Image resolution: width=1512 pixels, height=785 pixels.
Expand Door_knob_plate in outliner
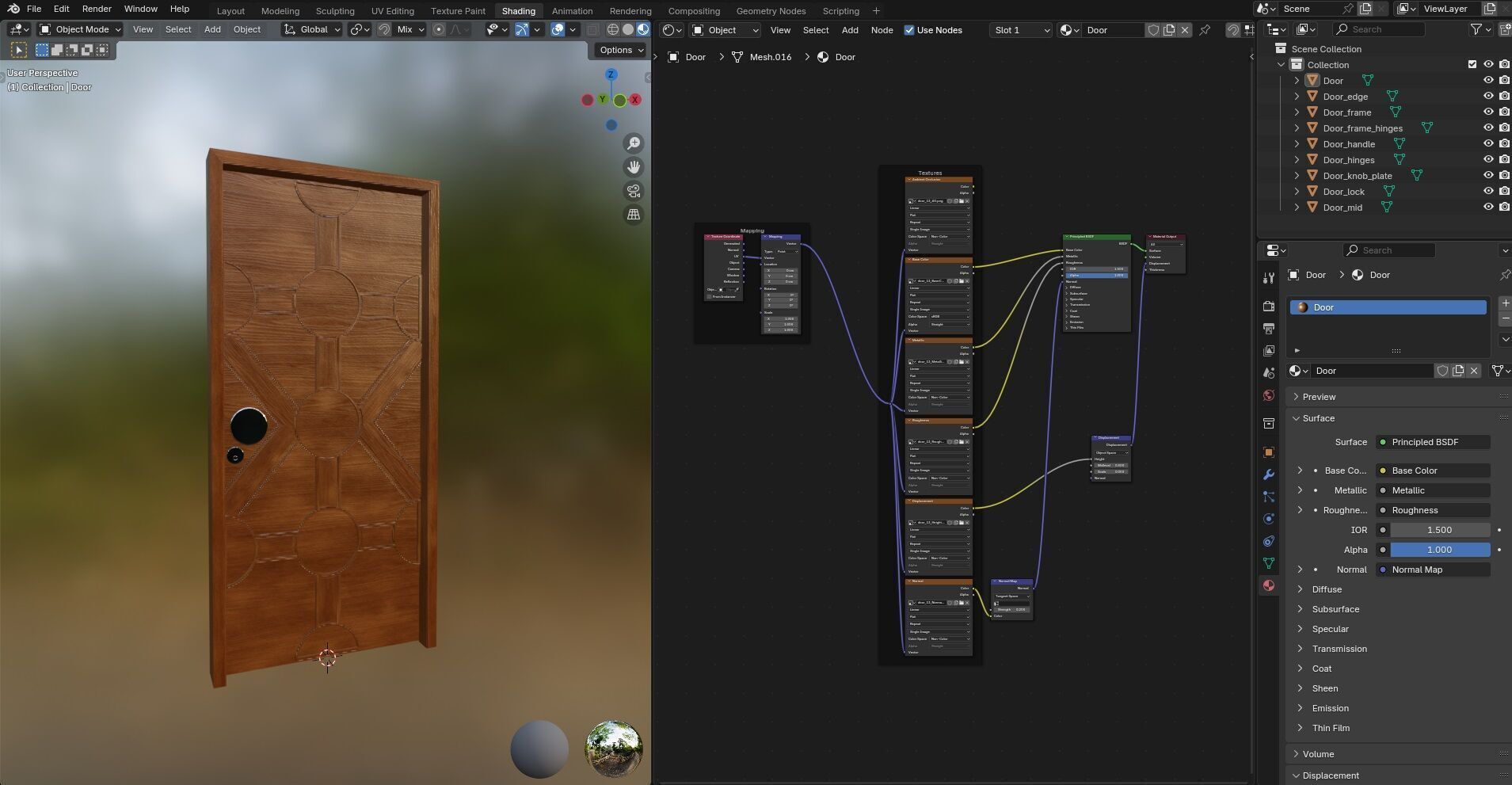coord(1297,175)
